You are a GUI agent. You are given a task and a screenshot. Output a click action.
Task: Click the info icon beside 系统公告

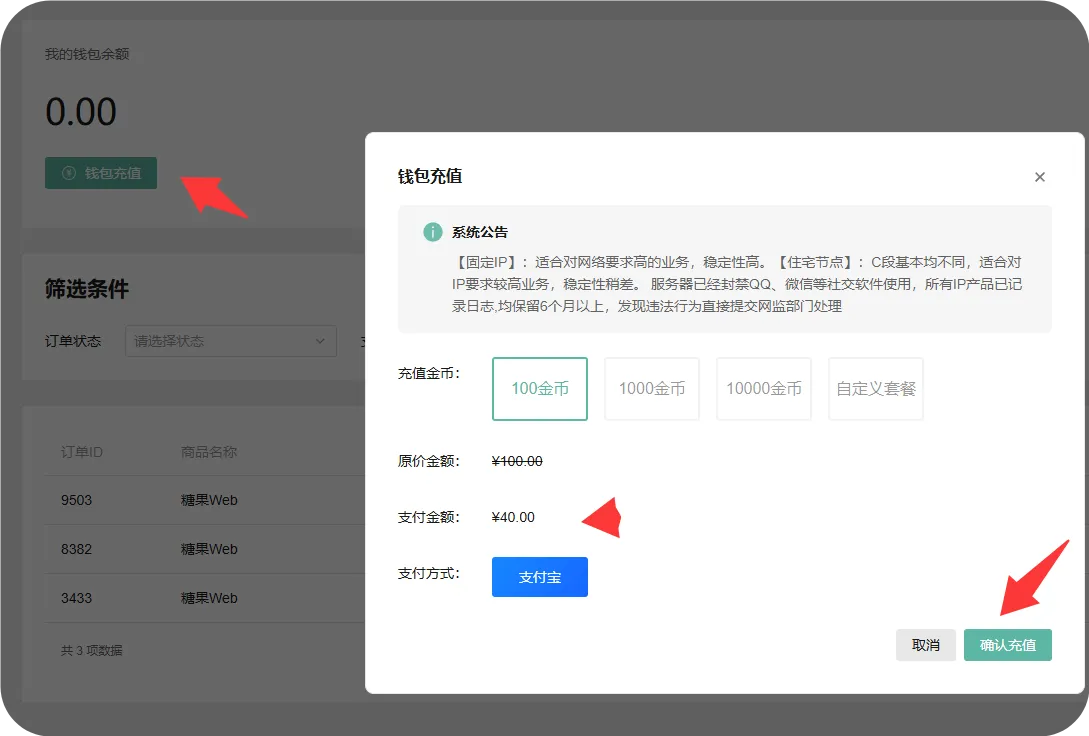(433, 232)
